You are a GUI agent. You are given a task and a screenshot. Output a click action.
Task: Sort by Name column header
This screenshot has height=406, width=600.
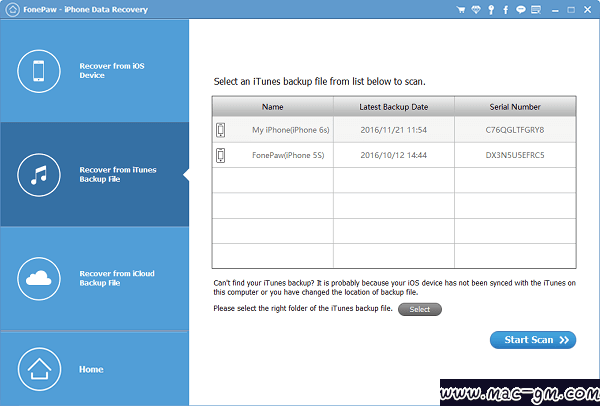273,107
